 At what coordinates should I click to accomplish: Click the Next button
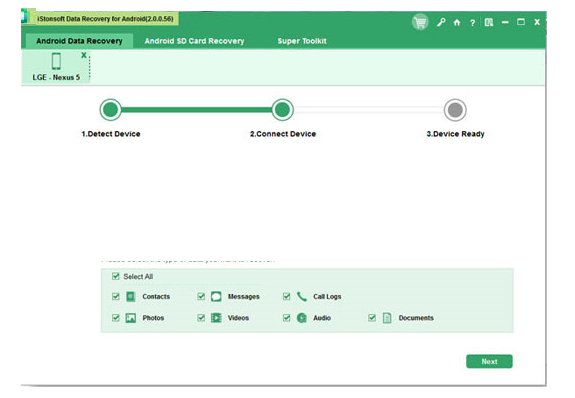point(489,361)
